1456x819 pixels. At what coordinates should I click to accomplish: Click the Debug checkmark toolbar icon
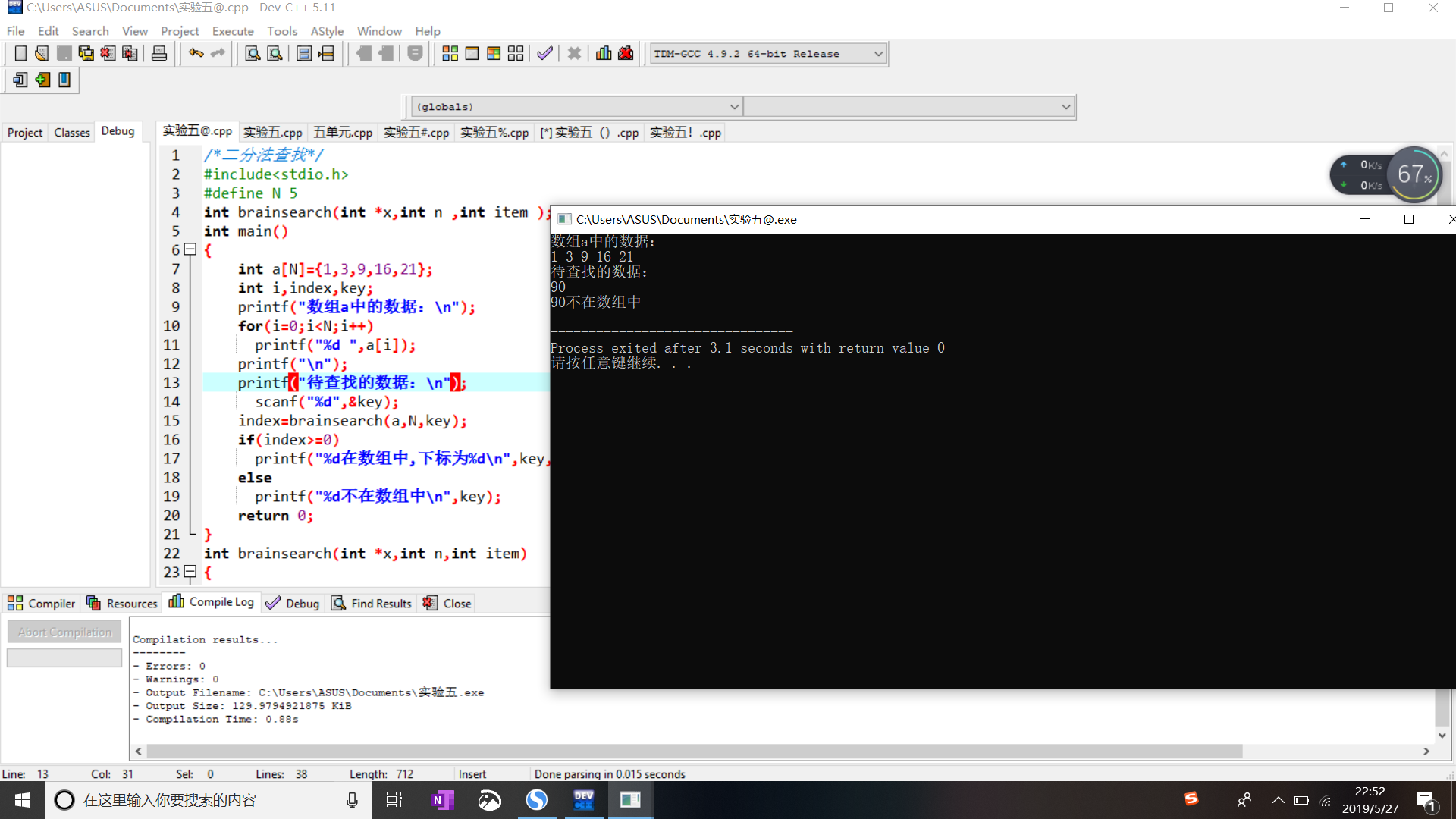pos(544,54)
